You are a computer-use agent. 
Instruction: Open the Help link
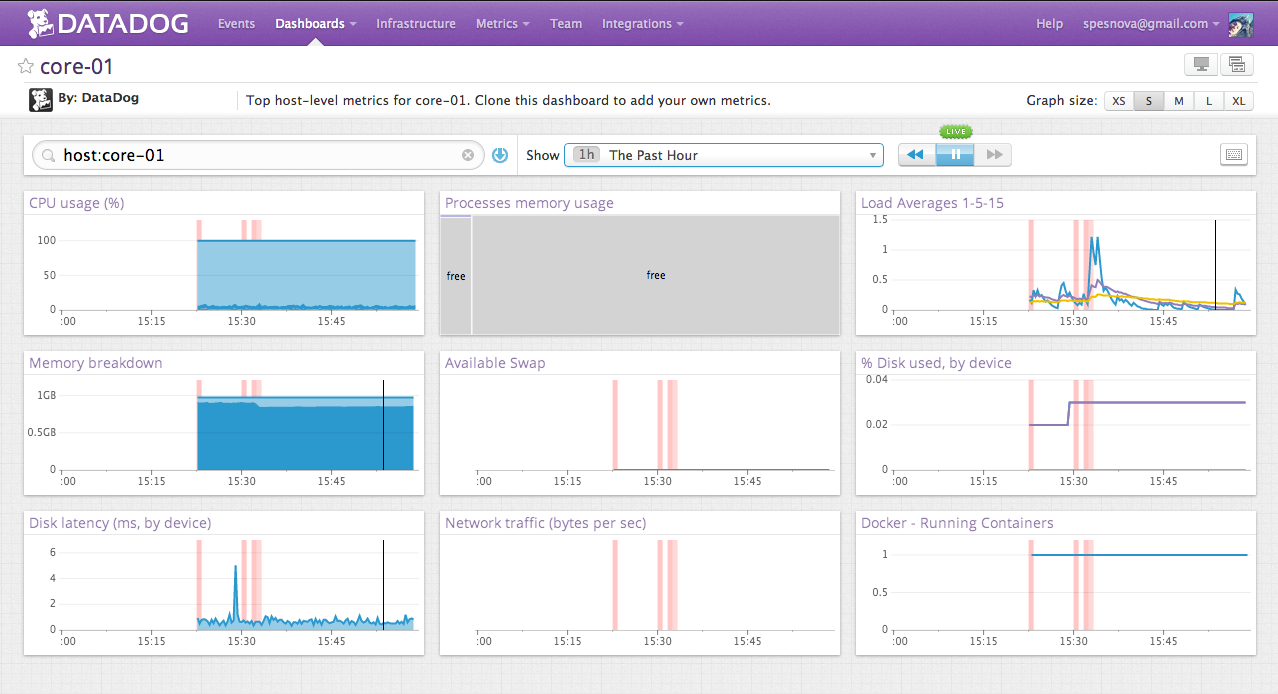click(1049, 23)
